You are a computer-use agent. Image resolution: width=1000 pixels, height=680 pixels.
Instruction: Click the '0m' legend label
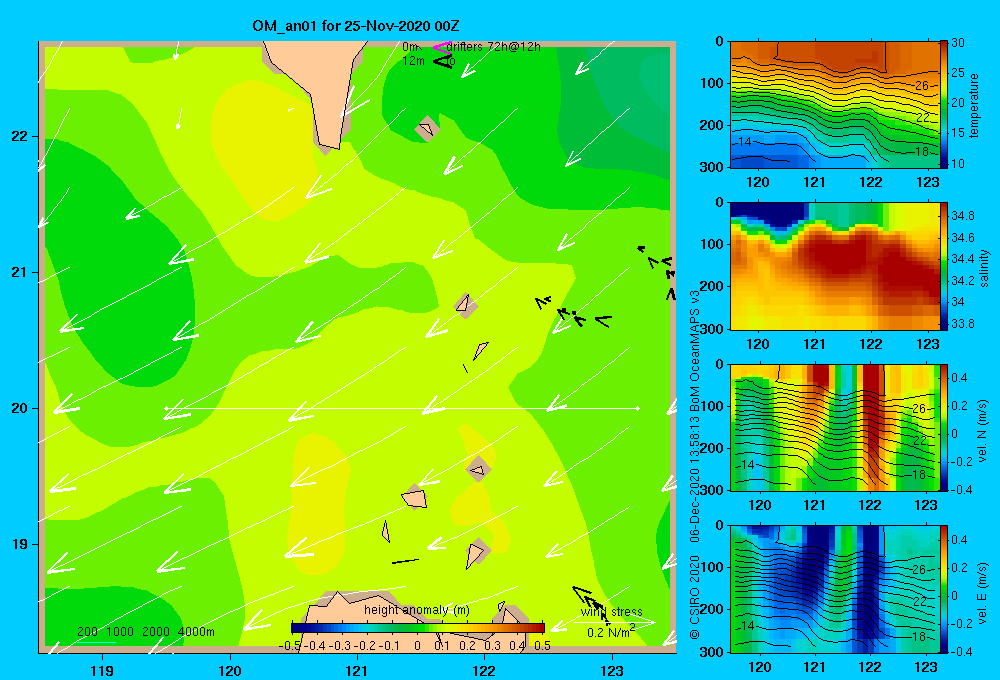tap(410, 47)
